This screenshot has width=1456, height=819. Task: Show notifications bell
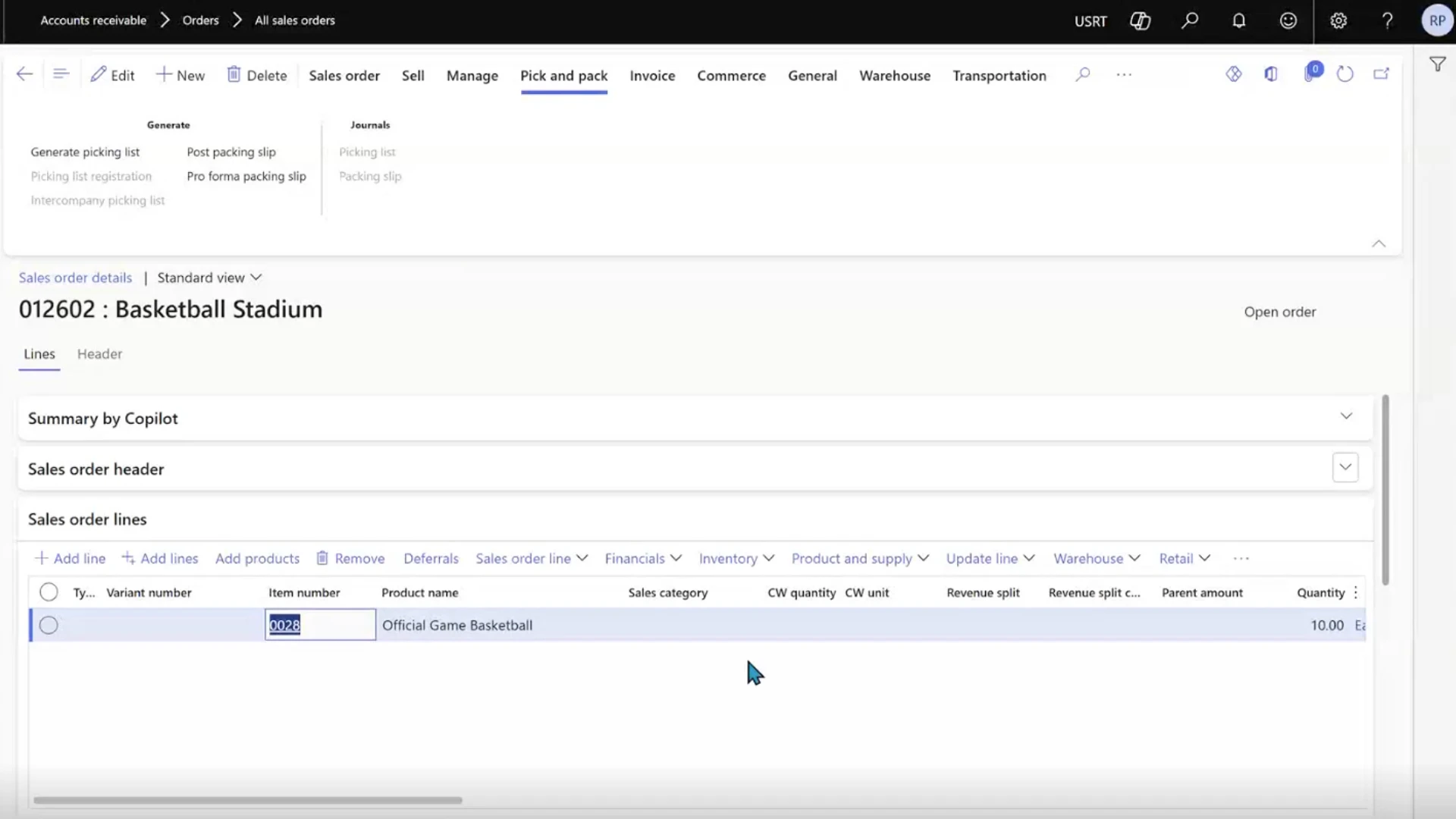pos(1239,21)
